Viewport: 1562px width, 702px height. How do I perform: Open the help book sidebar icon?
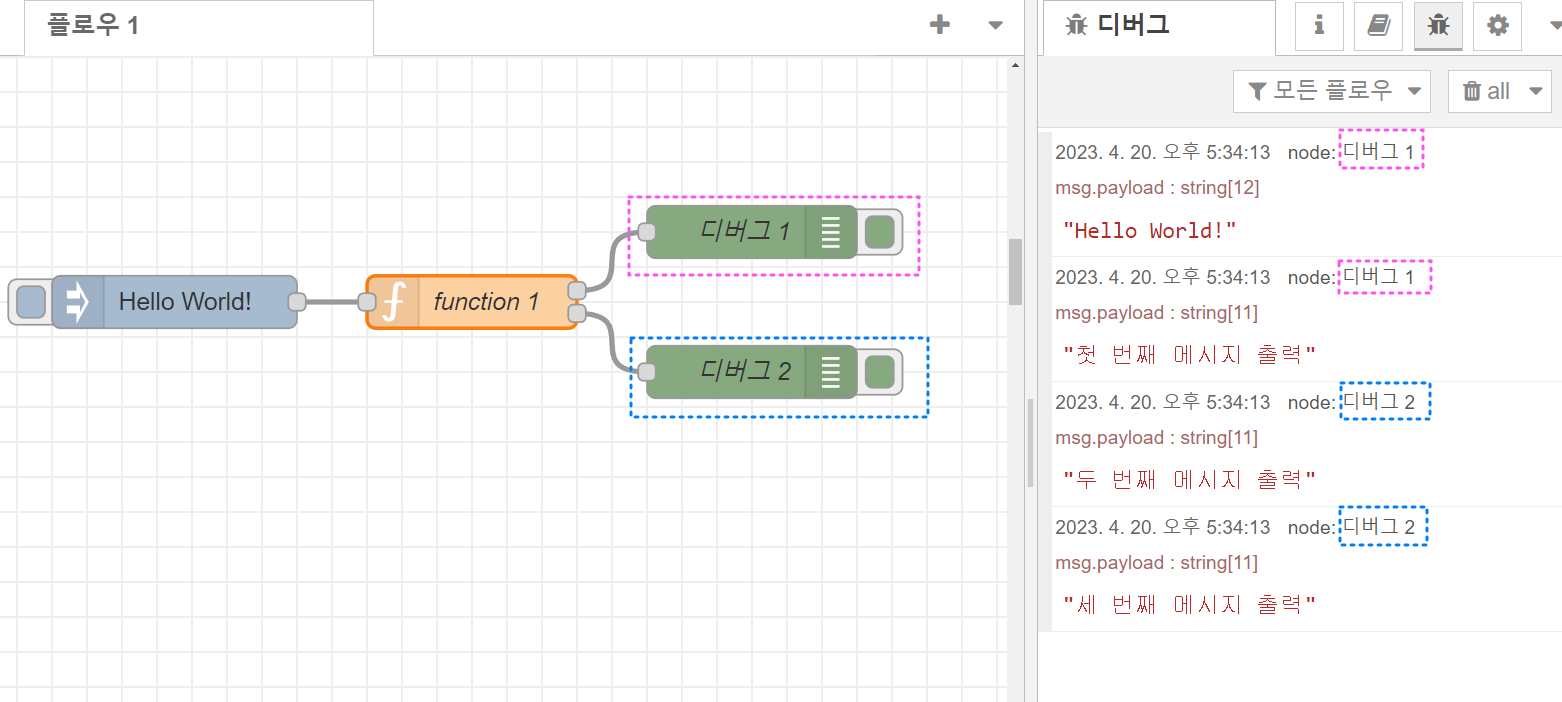tap(1378, 26)
